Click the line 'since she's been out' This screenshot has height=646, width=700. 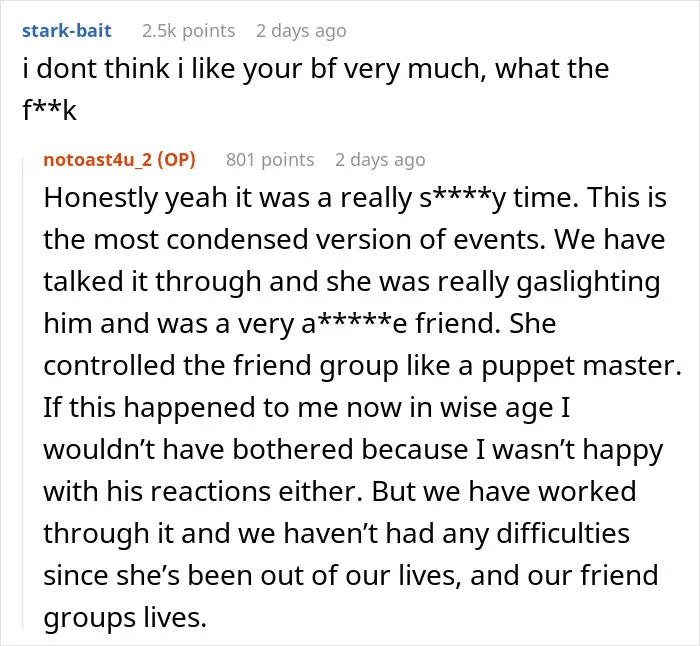(x=351, y=575)
